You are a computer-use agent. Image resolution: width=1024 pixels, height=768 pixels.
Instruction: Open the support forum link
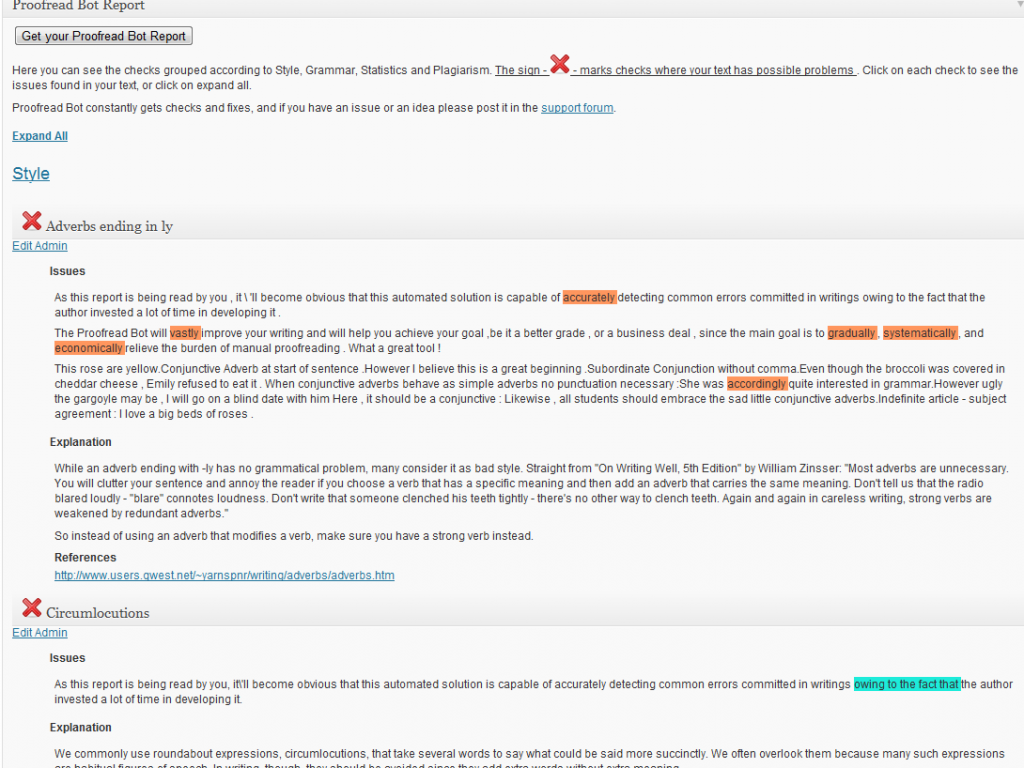coord(577,107)
